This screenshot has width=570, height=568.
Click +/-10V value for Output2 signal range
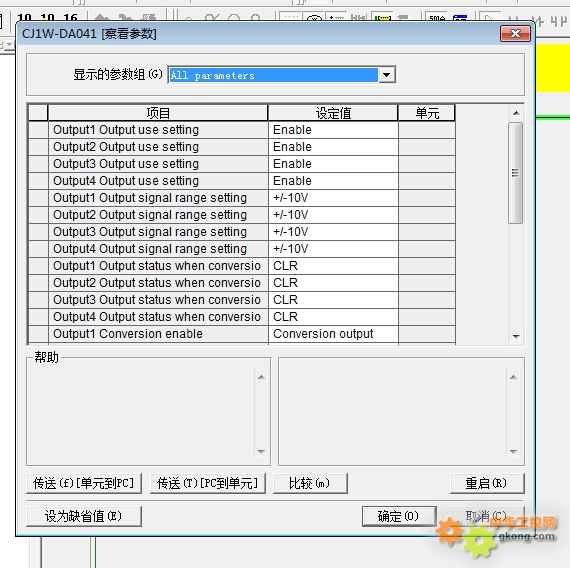click(333, 215)
